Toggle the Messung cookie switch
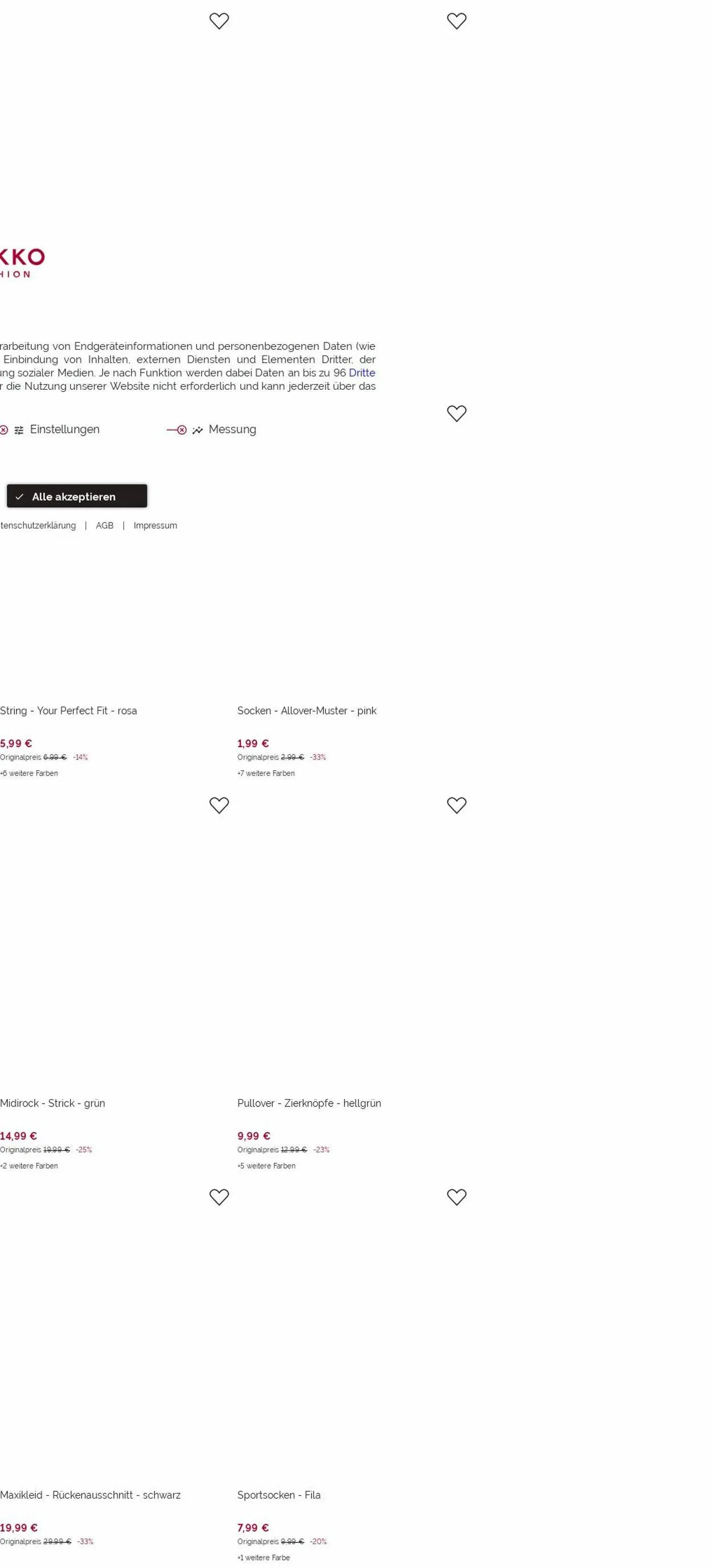This screenshot has height=1568, width=712. click(x=177, y=430)
